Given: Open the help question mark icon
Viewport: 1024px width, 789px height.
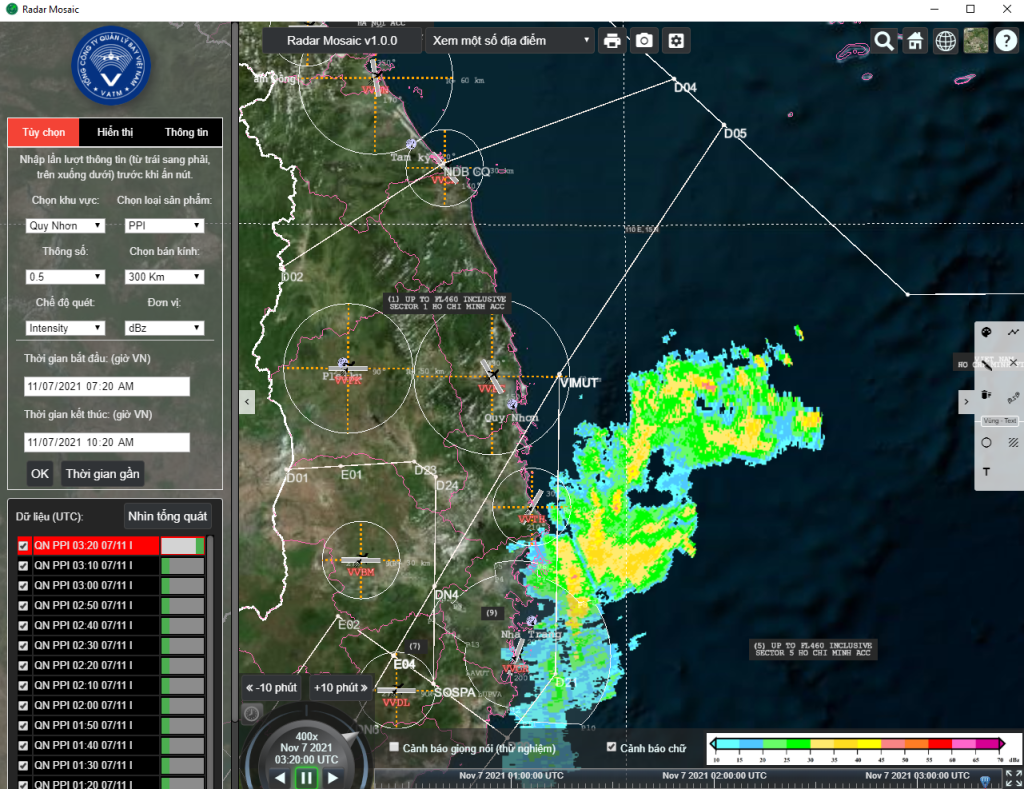Looking at the screenshot, I should [1005, 41].
